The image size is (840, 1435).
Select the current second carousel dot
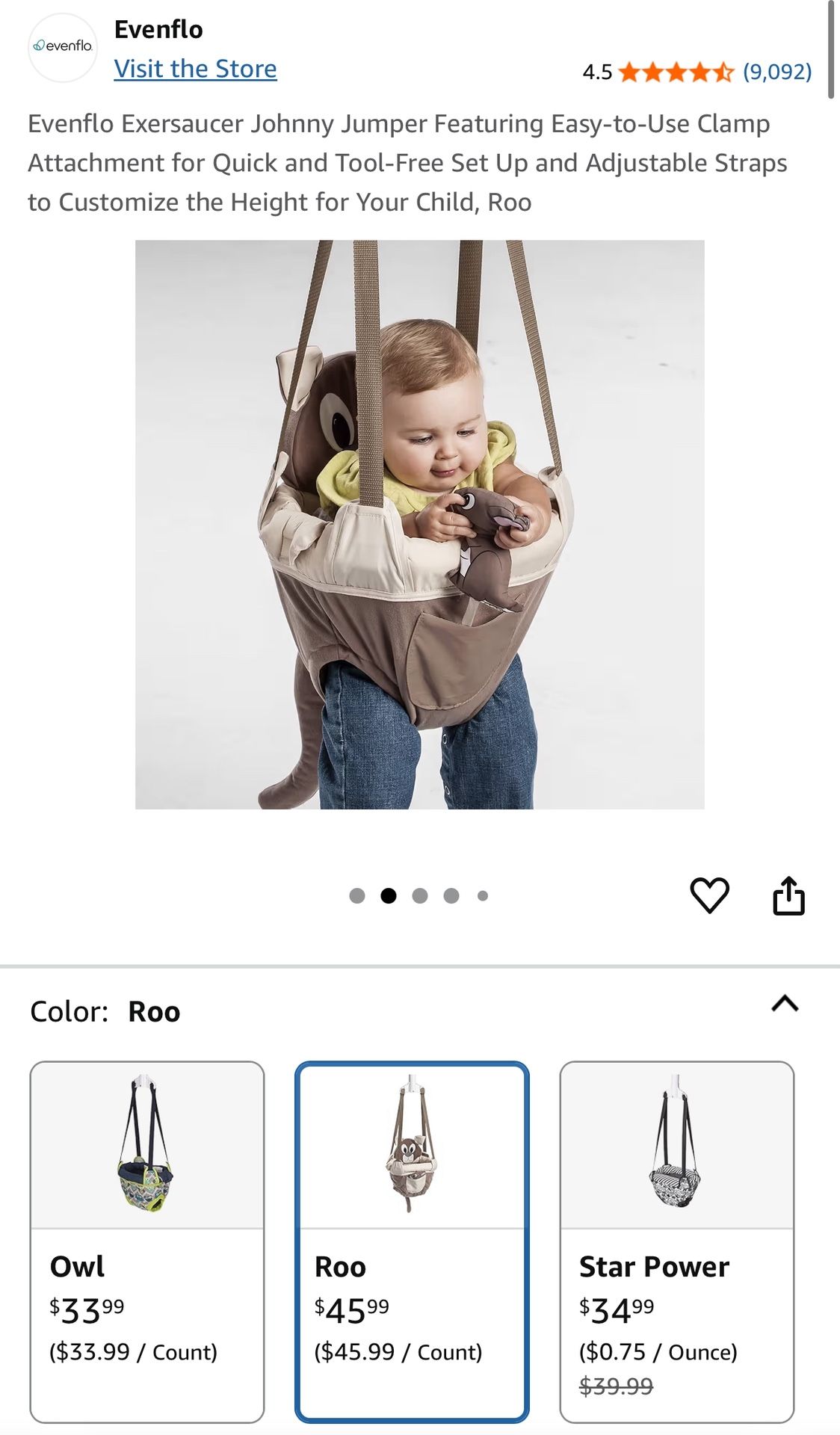(389, 895)
